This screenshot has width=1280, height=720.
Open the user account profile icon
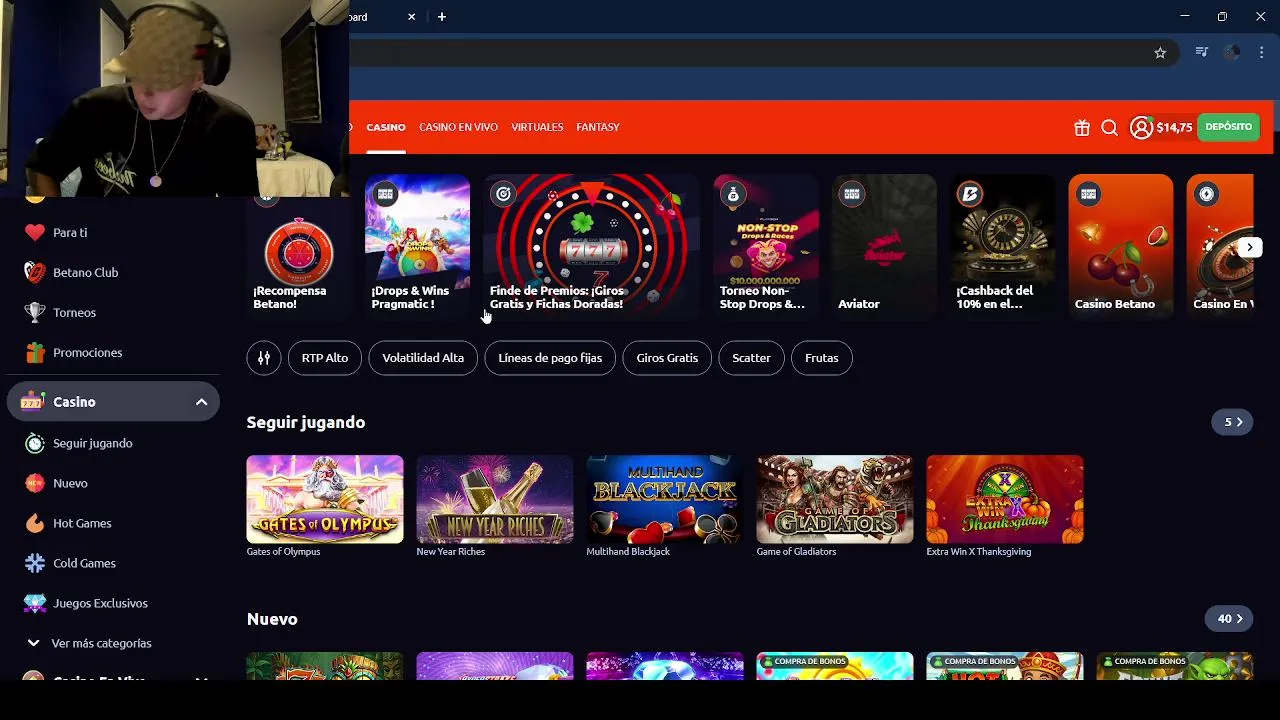coord(1141,128)
